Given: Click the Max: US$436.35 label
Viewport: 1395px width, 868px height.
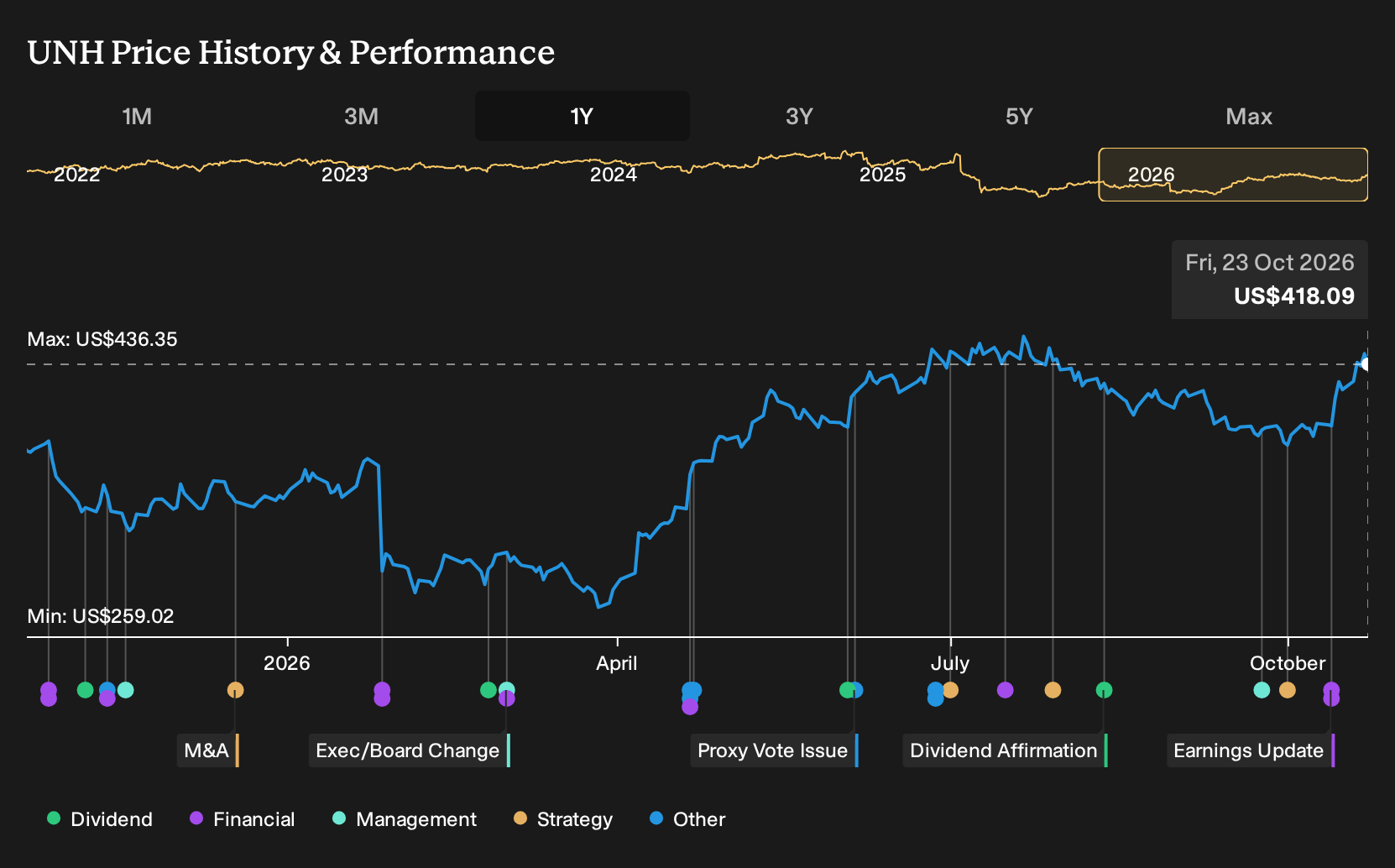Looking at the screenshot, I should (x=102, y=339).
